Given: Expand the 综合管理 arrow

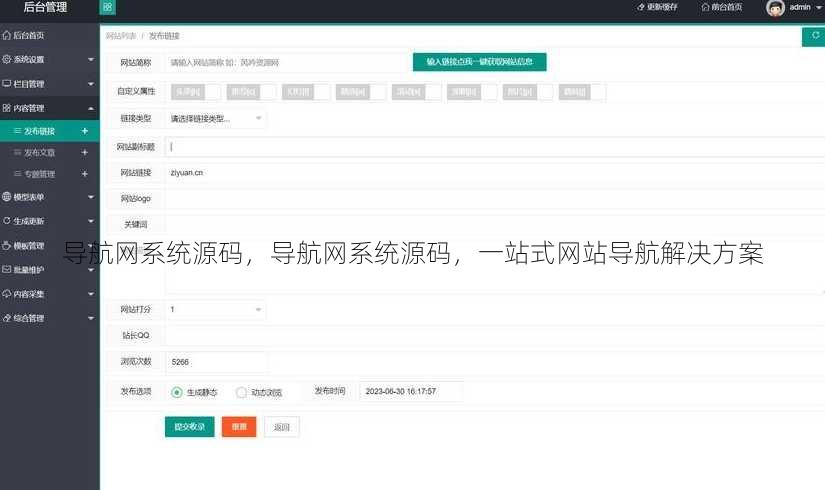Looking at the screenshot, I should point(90,318).
